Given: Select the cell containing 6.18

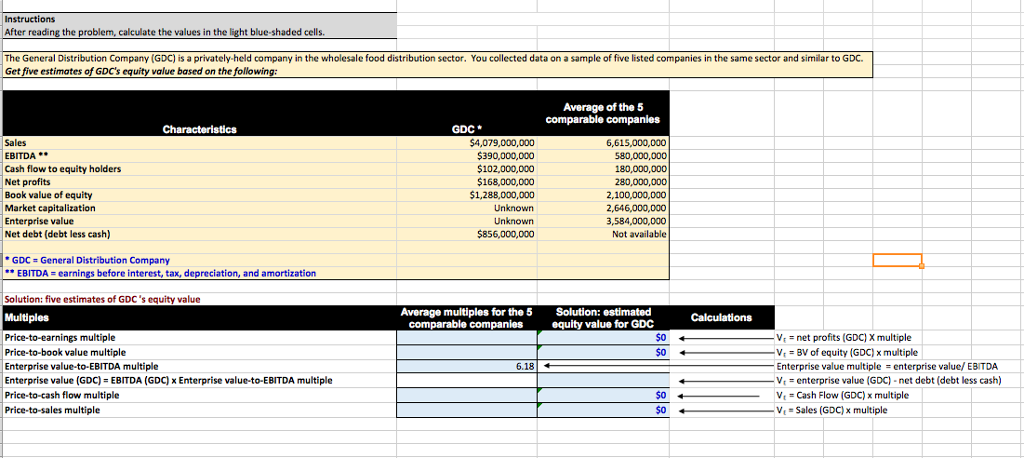Looking at the screenshot, I should pyautogui.click(x=467, y=367).
